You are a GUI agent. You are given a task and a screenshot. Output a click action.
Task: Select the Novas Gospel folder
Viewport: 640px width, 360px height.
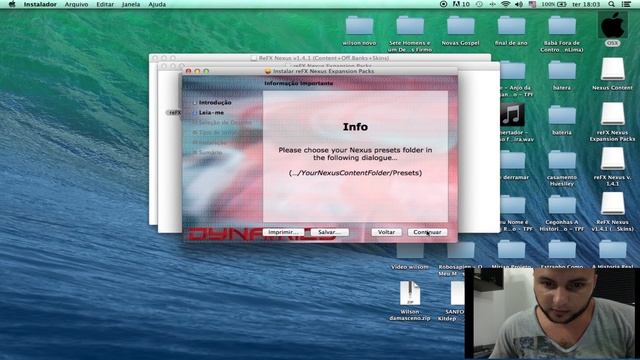pos(460,26)
